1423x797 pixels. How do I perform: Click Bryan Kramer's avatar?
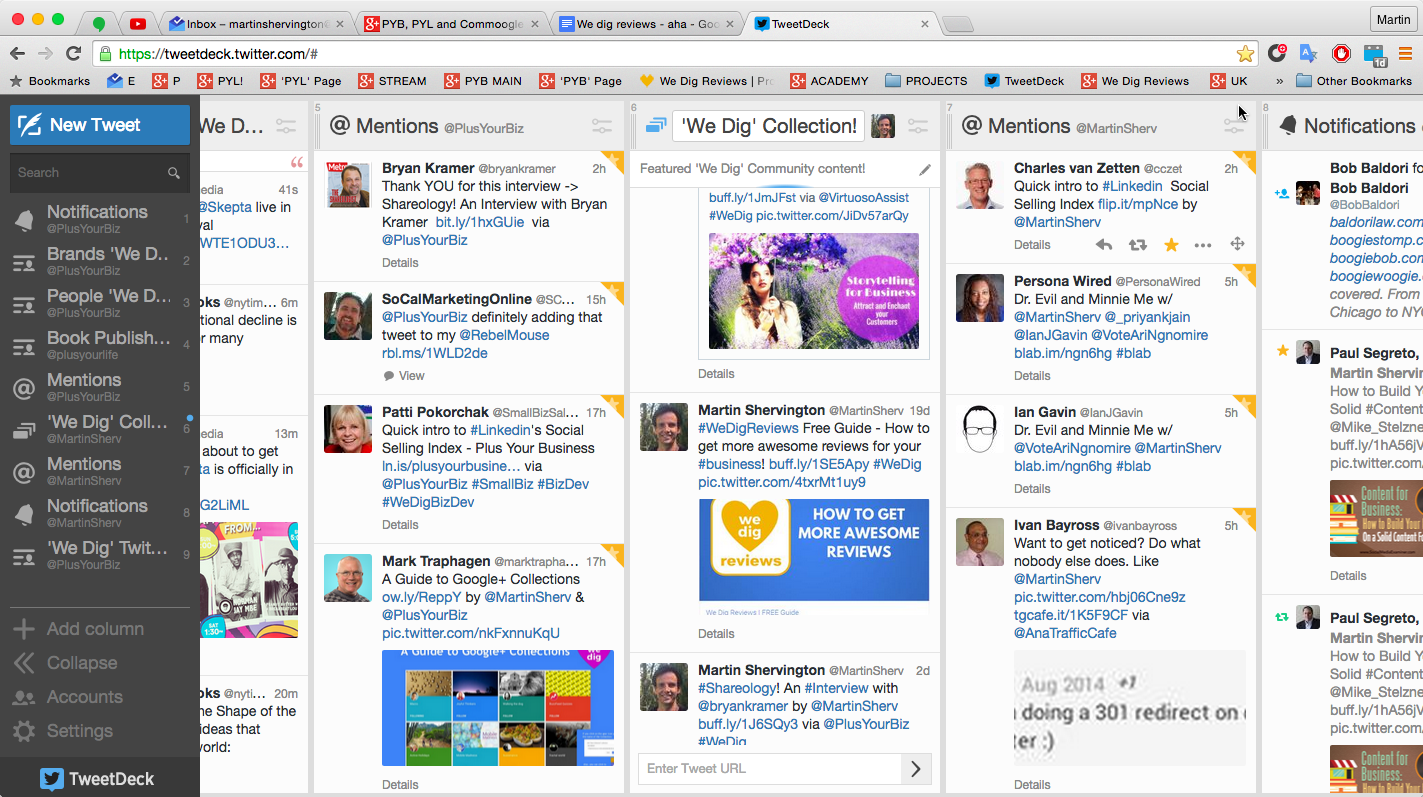(x=348, y=184)
